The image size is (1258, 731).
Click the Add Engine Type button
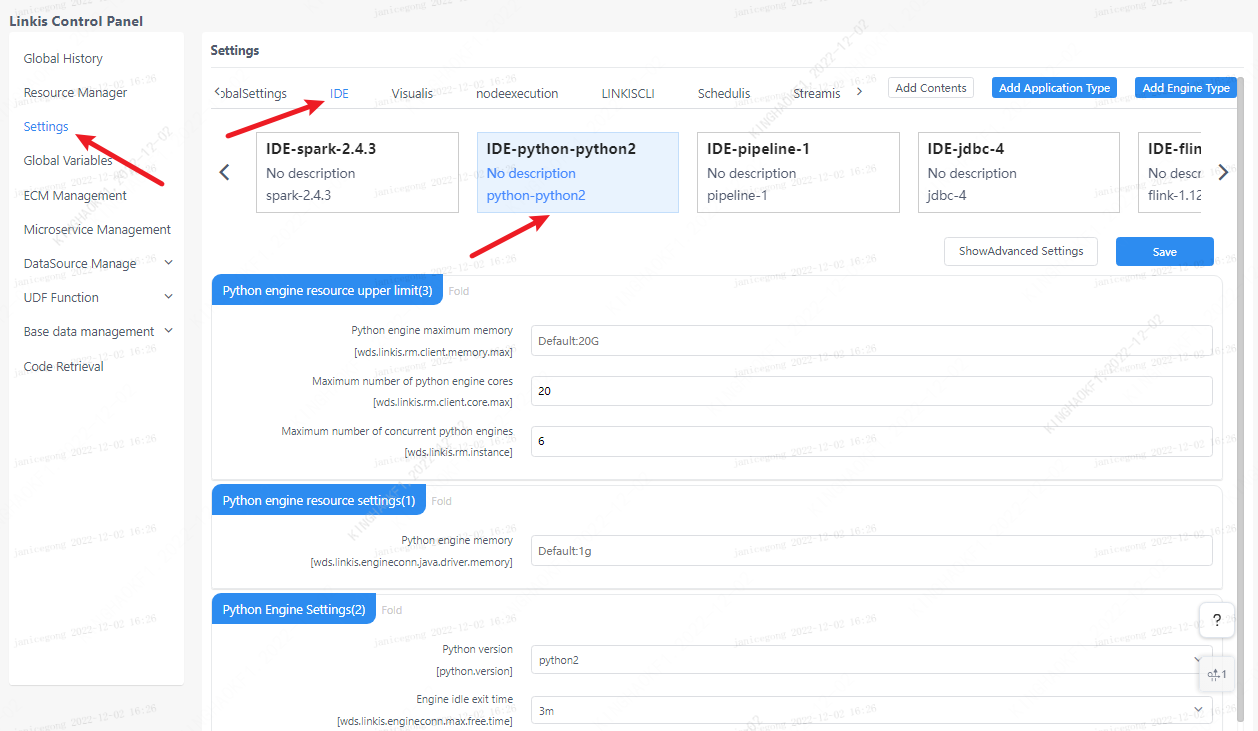(x=1185, y=88)
